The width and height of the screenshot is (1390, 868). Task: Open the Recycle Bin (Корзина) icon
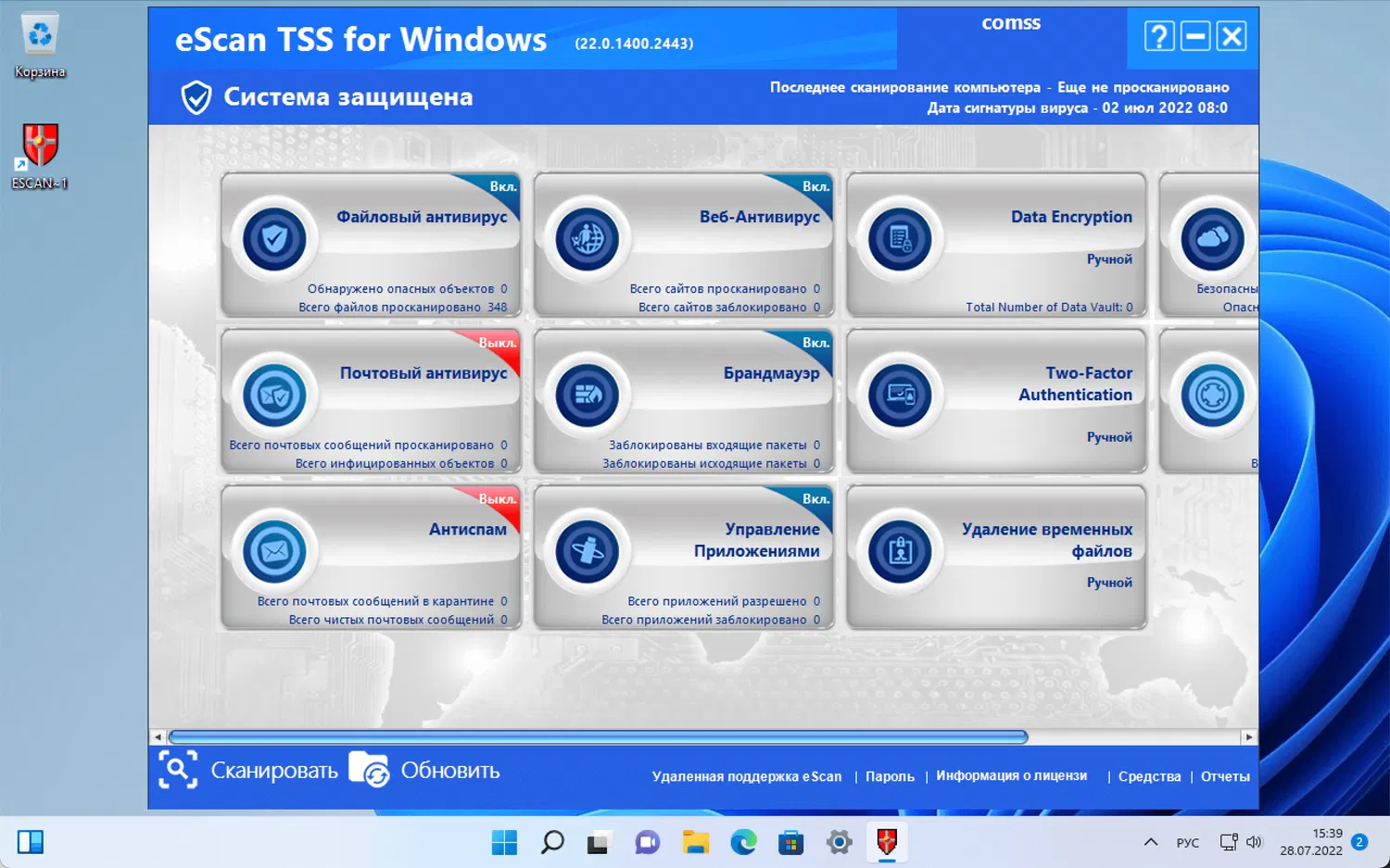(x=40, y=45)
